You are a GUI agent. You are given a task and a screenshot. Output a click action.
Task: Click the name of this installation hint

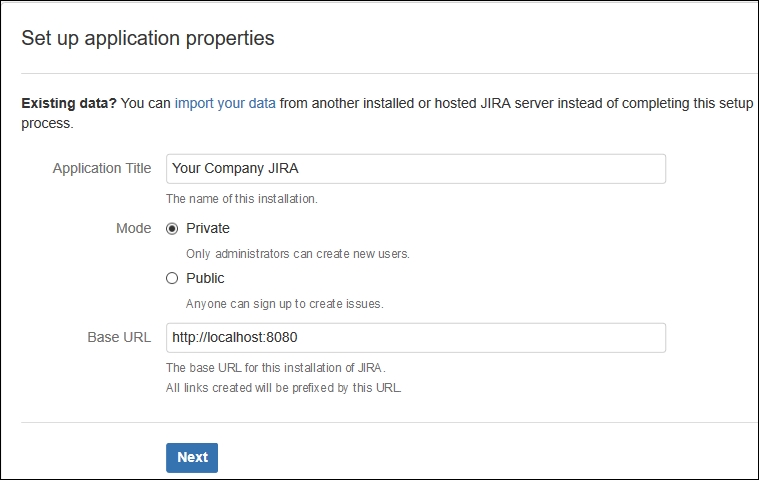point(242,199)
